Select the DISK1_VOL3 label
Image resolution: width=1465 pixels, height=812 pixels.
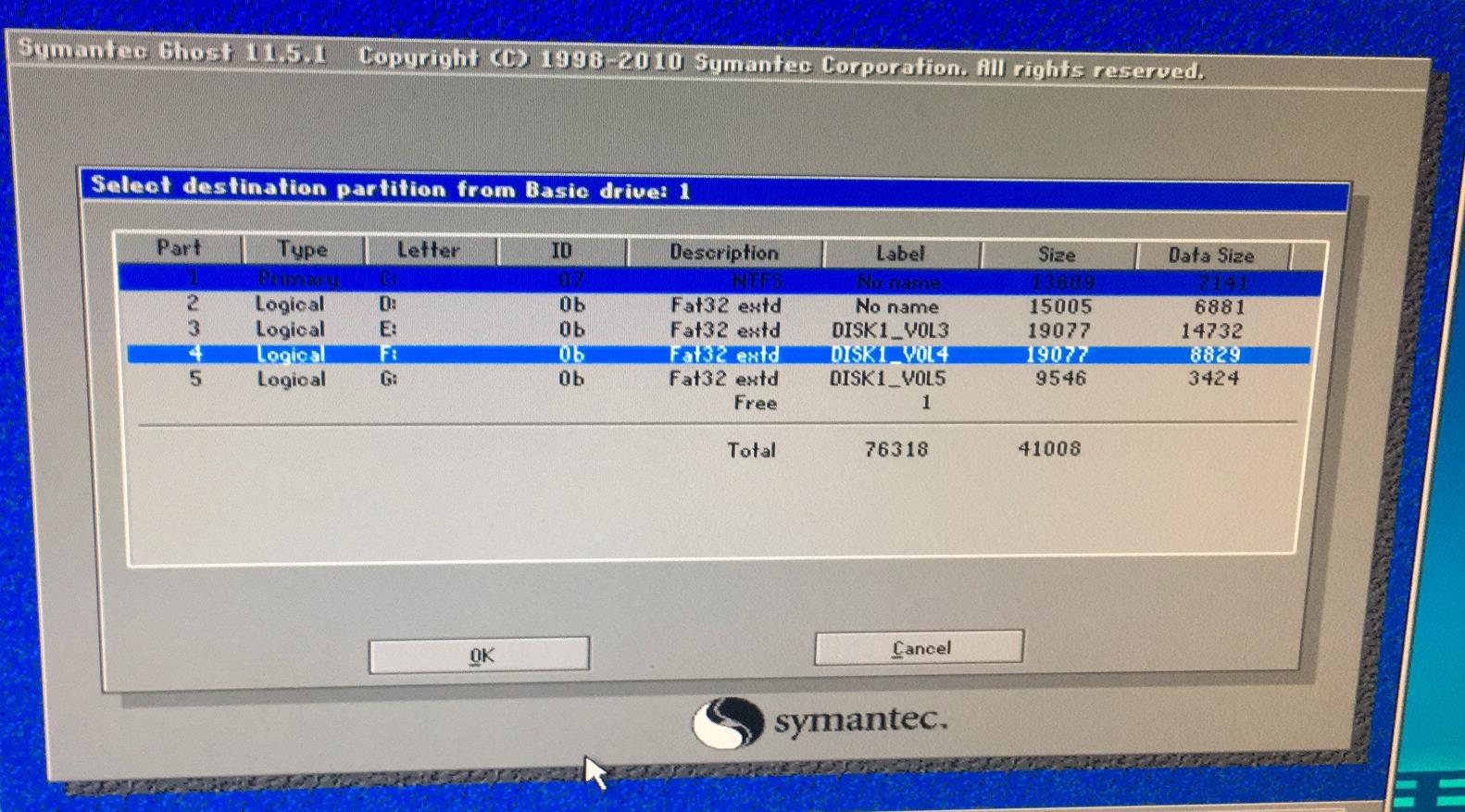[889, 331]
